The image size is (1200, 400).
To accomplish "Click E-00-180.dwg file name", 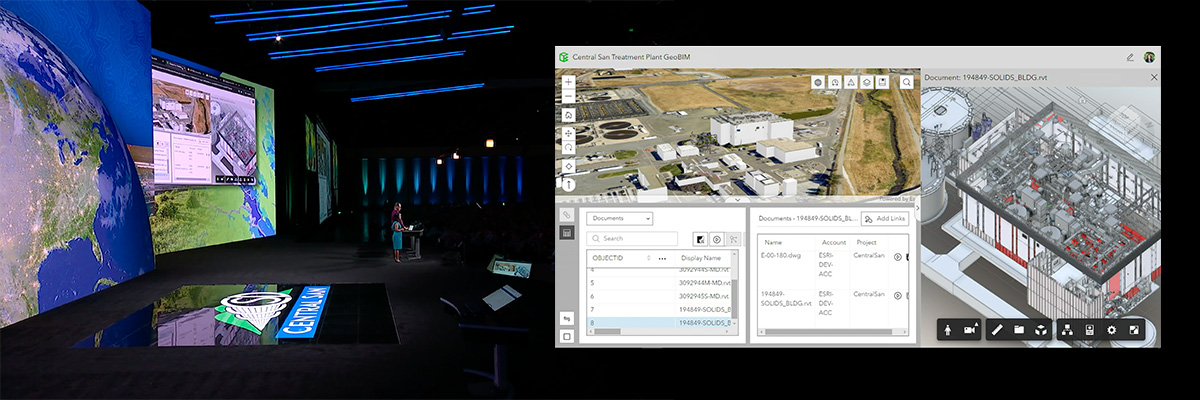I will (x=781, y=256).
